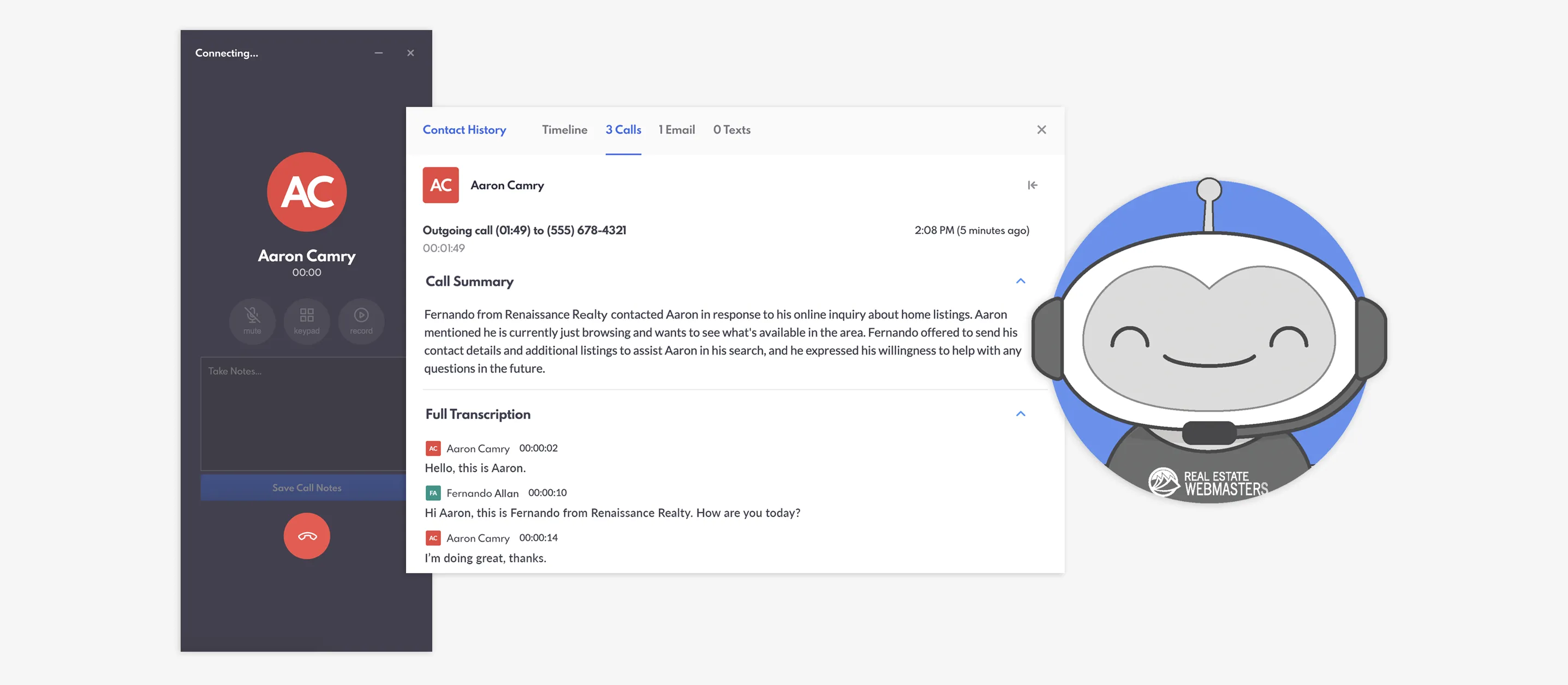Screen dimensions: 1568x685
Task: Close the Contact History panel
Action: click(x=1041, y=130)
